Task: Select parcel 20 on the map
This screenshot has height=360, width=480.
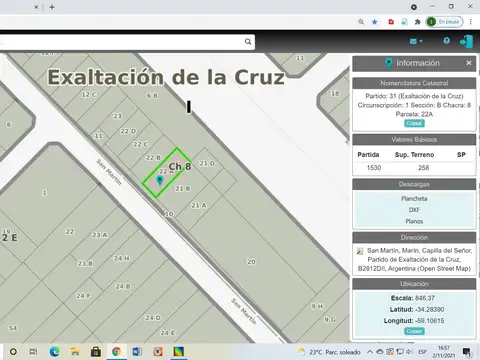Action: click(x=251, y=262)
